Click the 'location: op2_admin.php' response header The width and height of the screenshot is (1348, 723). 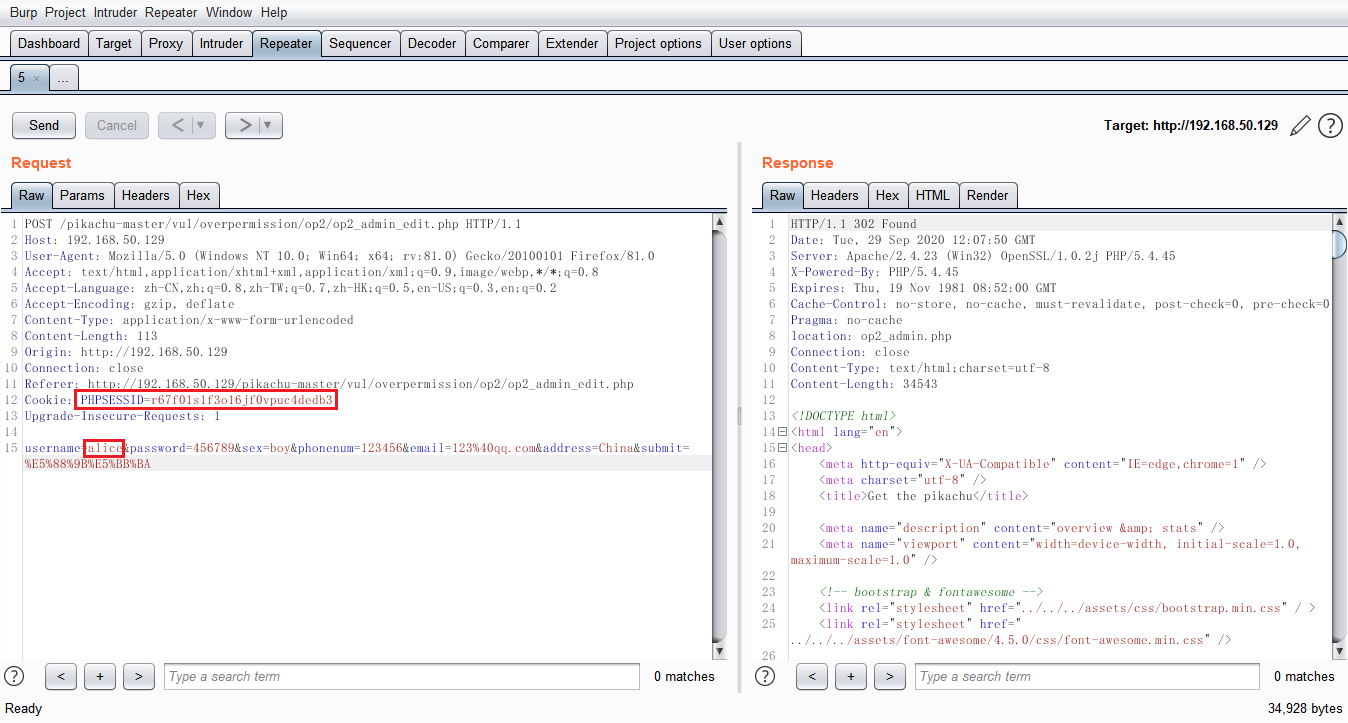871,336
